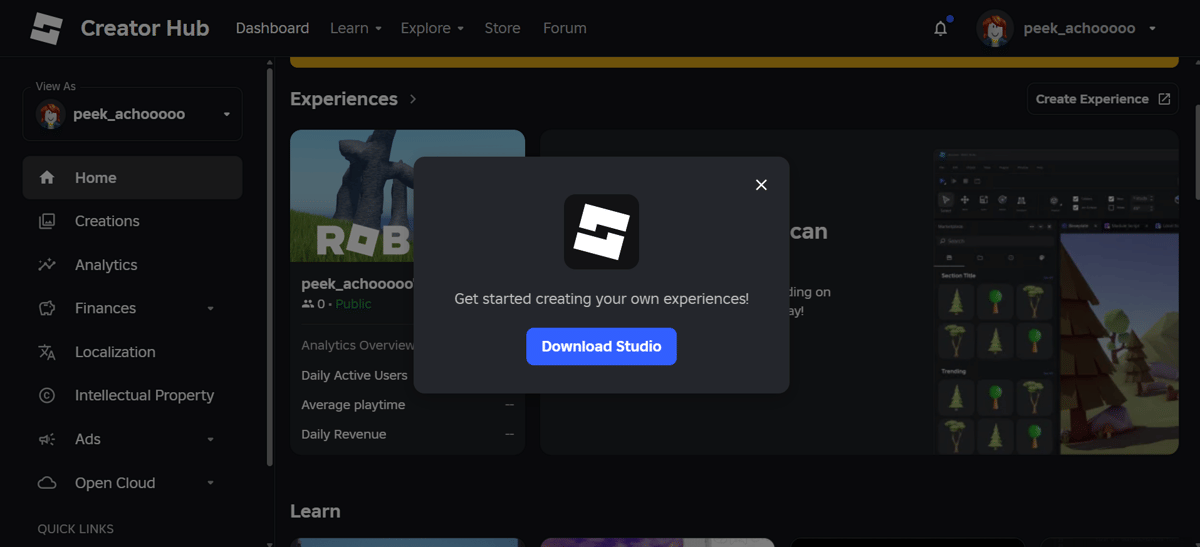Click the Intellectual Property copyright icon
The image size is (1200, 547).
47,395
